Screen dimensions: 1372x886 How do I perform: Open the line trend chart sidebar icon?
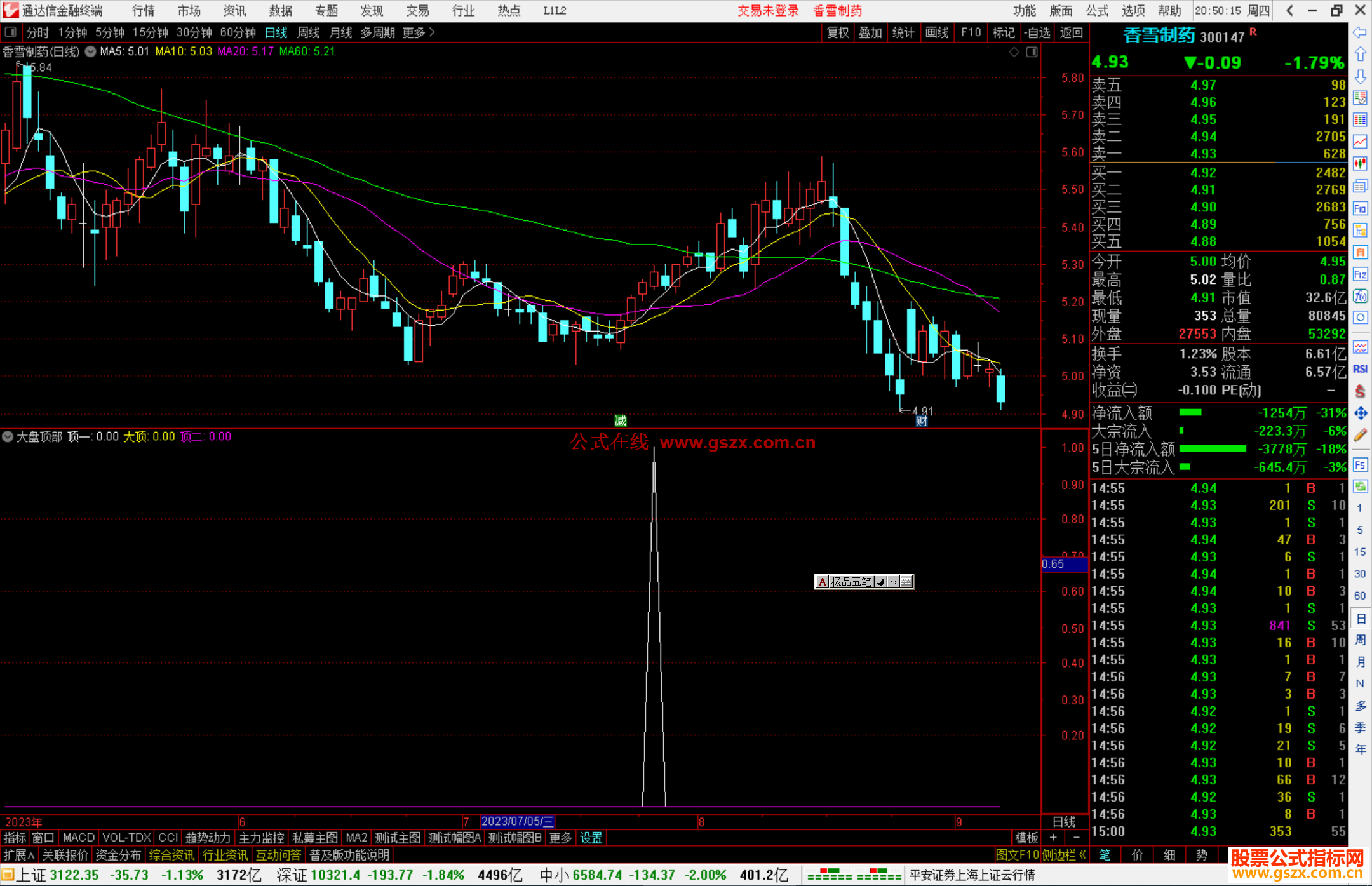[1360, 142]
